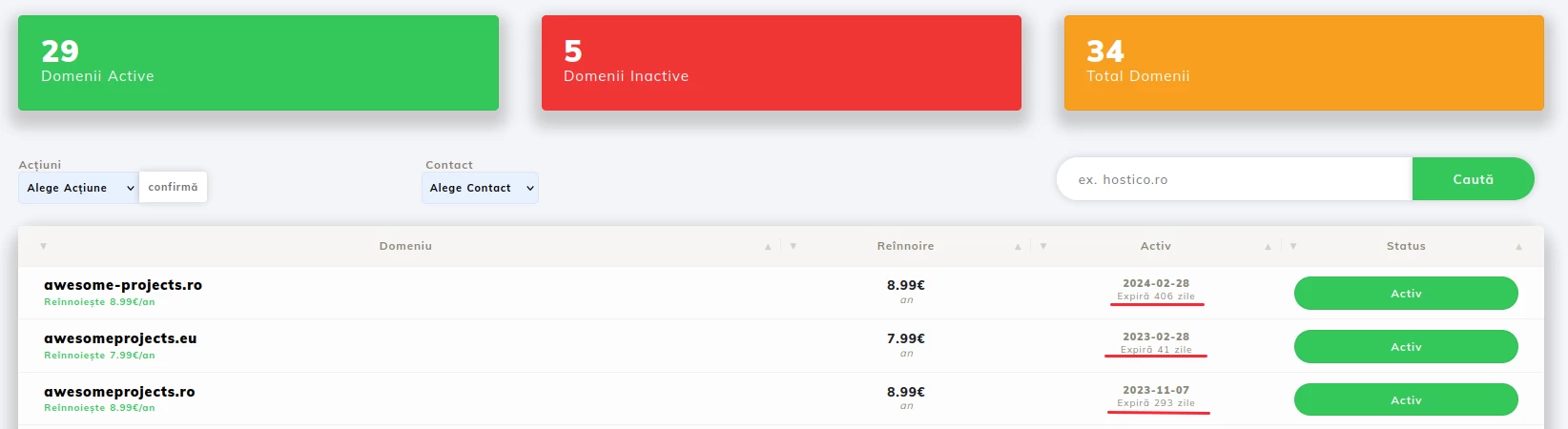The width and height of the screenshot is (1568, 429).
Task: Sort Domeniu column ascending with its up arrow
Action: (x=768, y=246)
